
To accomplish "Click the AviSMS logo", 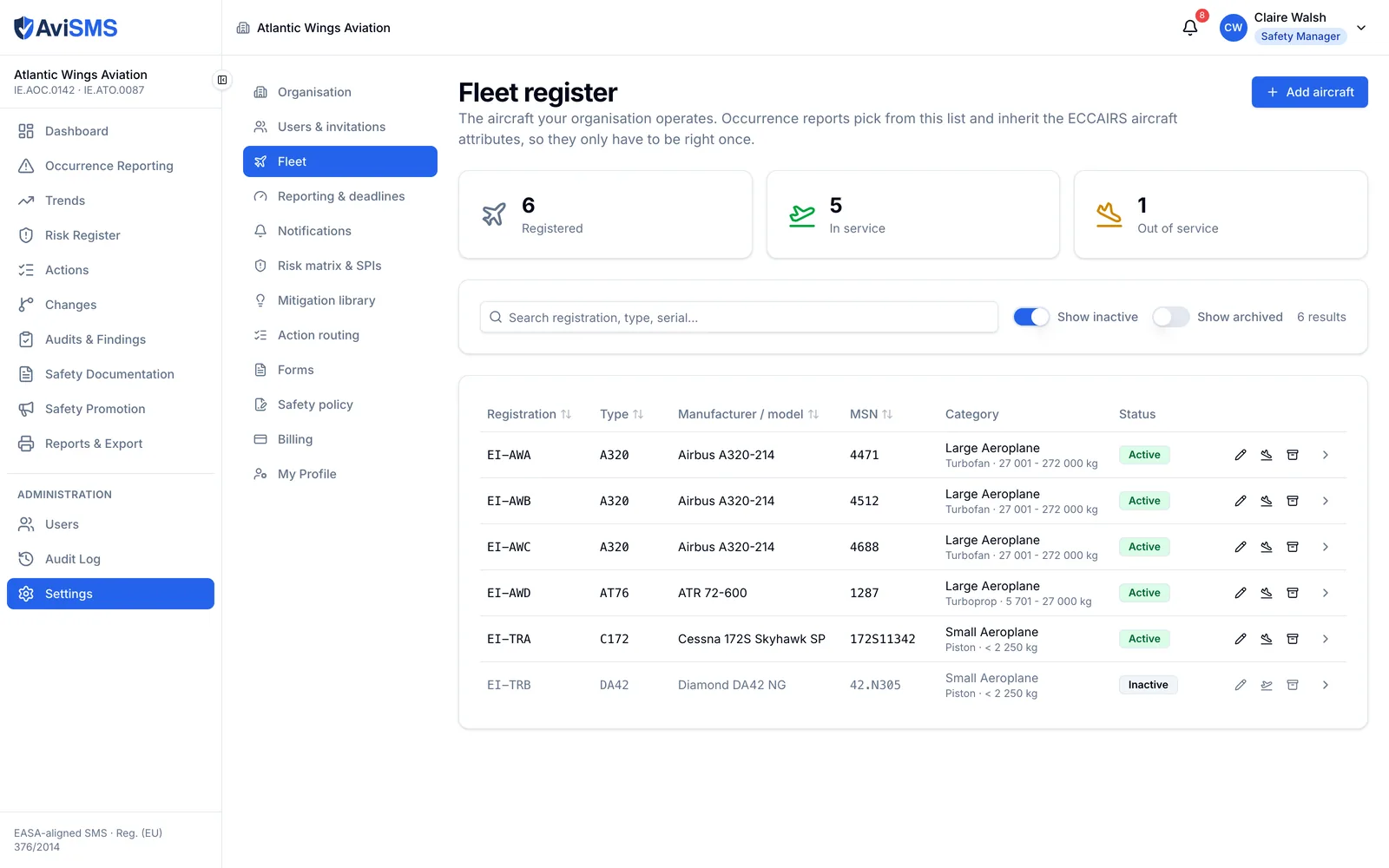I will pos(66,28).
